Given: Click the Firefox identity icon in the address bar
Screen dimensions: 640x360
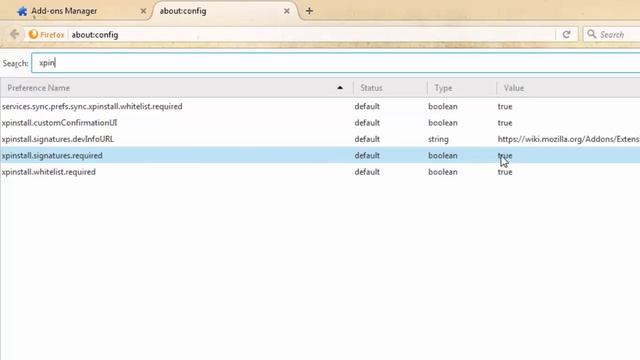Looking at the screenshot, I should [x=33, y=35].
